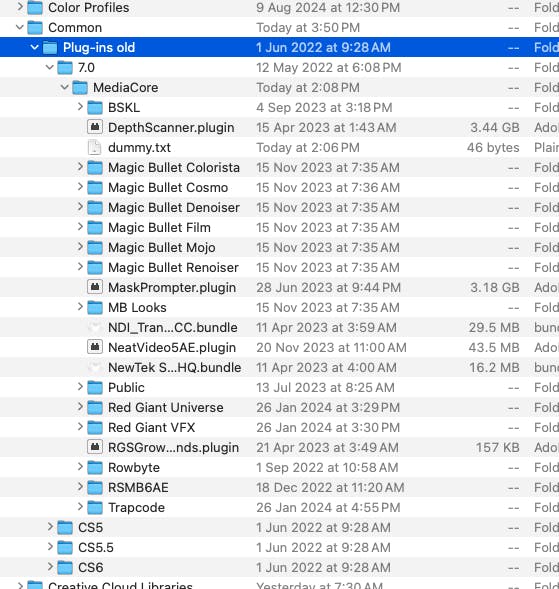Select the MaskPrompter.plugin file name
This screenshot has width=559, height=589.
[x=172, y=288]
